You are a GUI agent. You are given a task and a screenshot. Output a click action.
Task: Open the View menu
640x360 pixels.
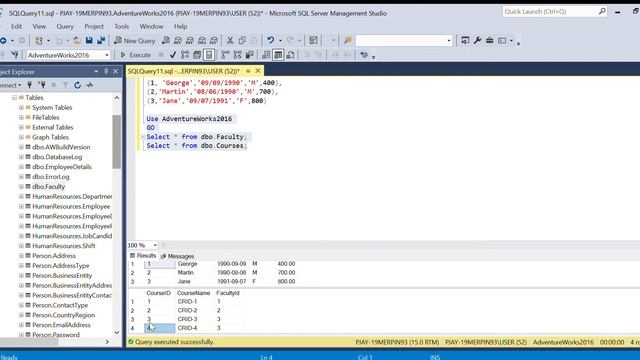(x=39, y=26)
